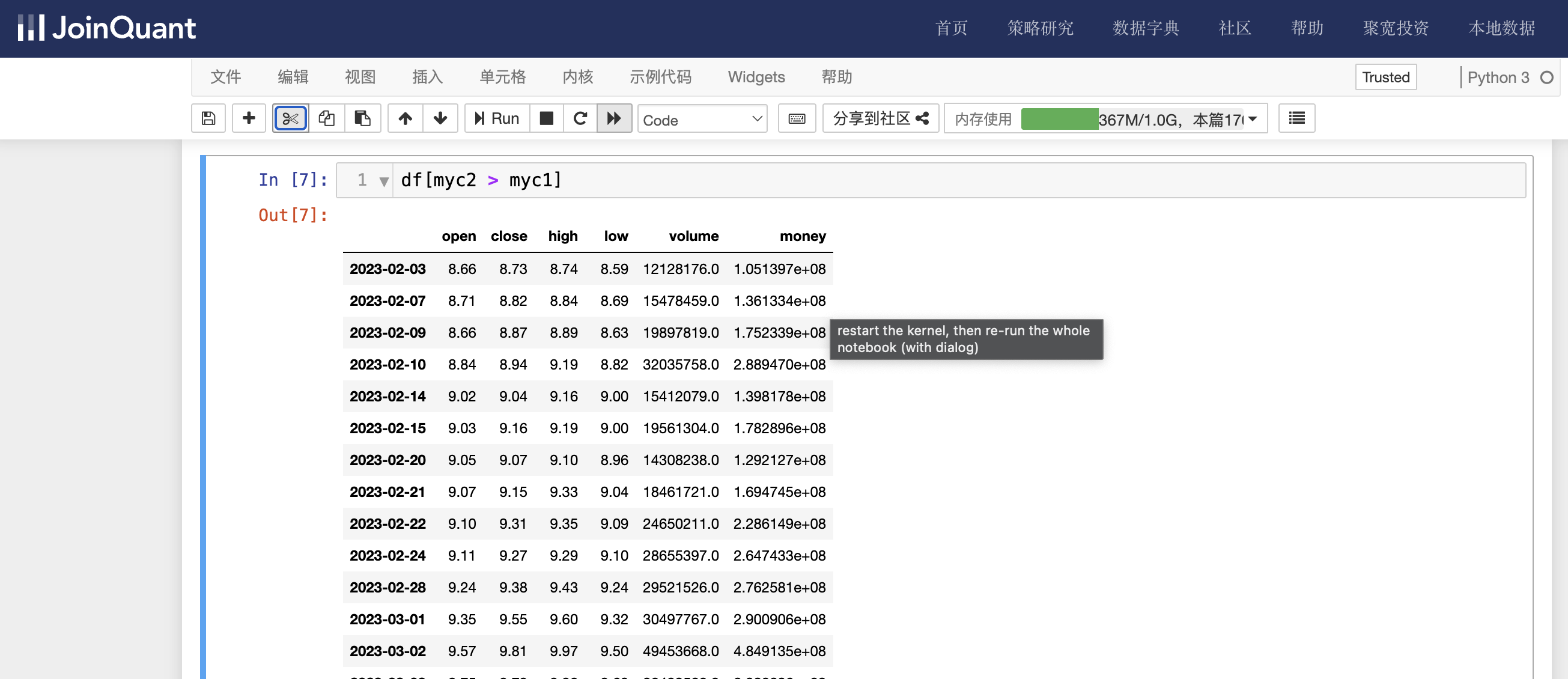The width and height of the screenshot is (1568, 679).
Task: Click the Python 3 kernel label
Action: 1498,78
